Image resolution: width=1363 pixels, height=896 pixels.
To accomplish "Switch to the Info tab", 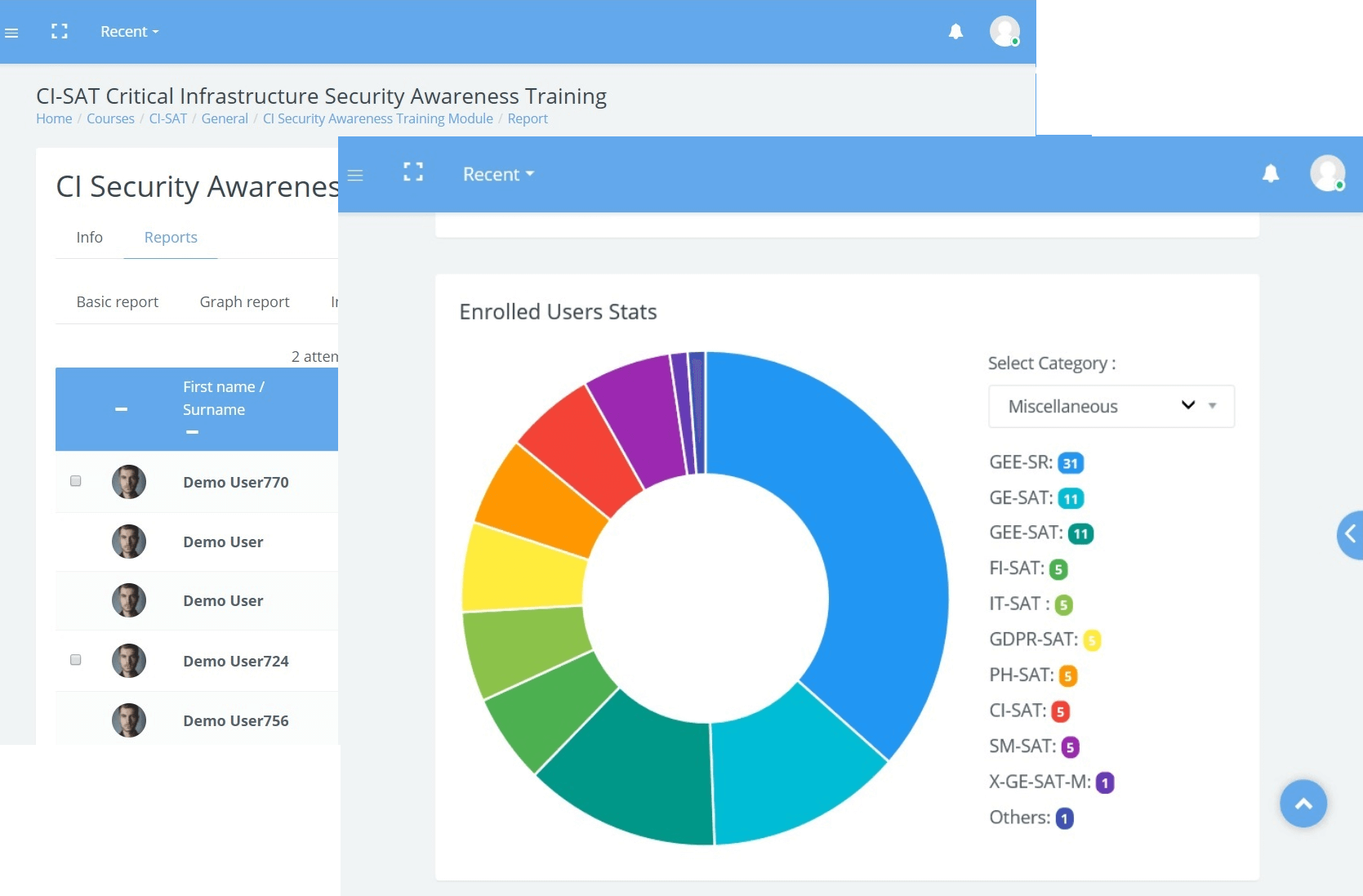I will [x=90, y=238].
